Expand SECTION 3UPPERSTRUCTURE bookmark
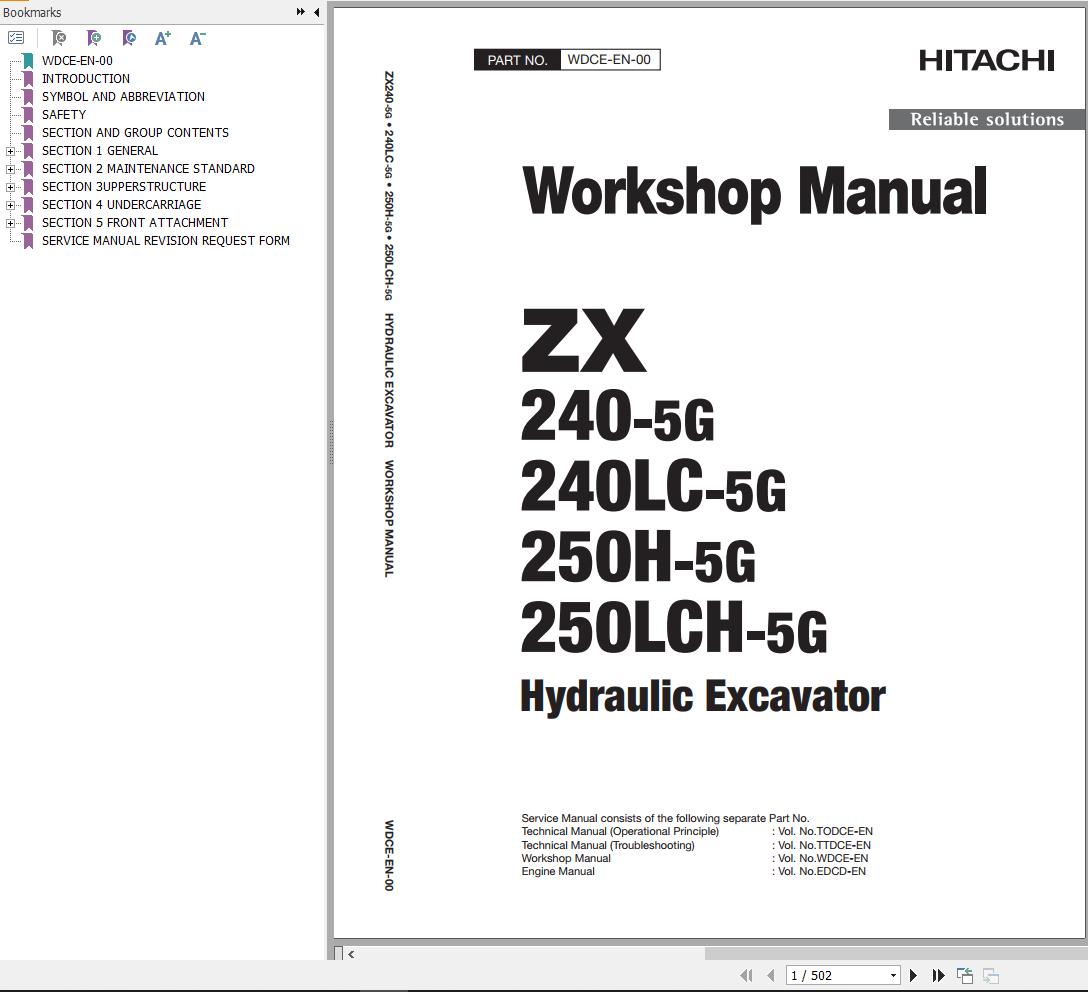Screen dimensions: 1088x992 [10, 187]
